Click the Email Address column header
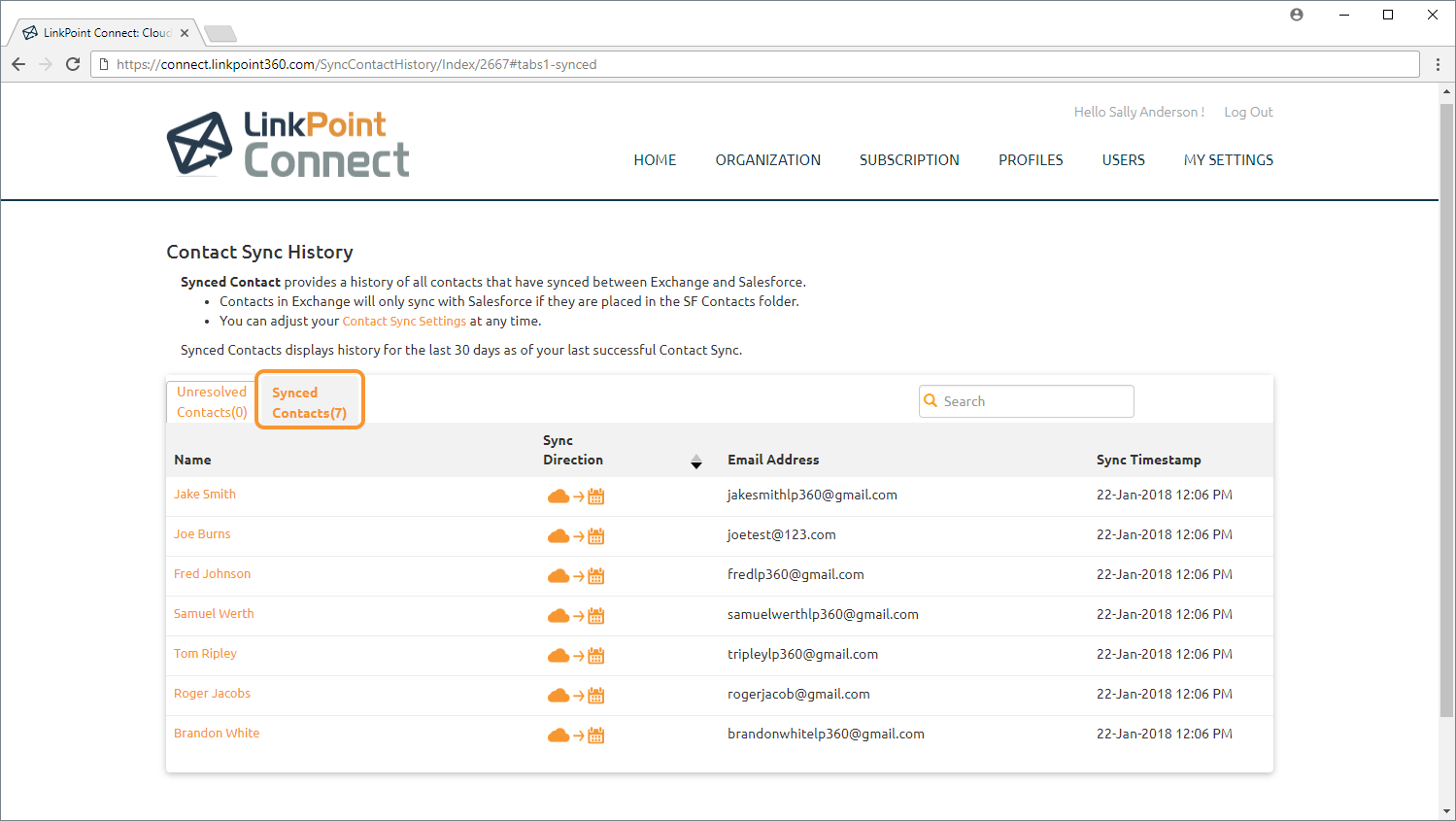Screen dimensions: 1456x821 coord(773,460)
